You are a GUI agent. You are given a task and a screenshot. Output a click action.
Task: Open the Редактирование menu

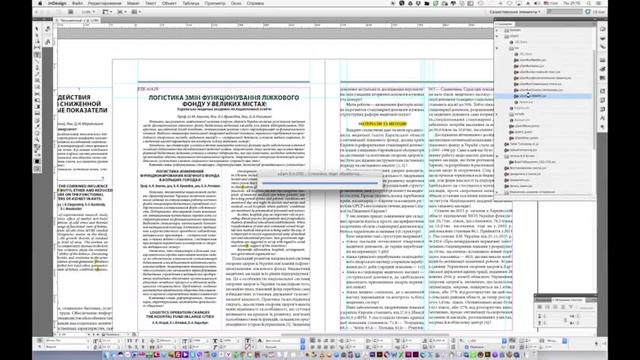pyautogui.click(x=105, y=3)
